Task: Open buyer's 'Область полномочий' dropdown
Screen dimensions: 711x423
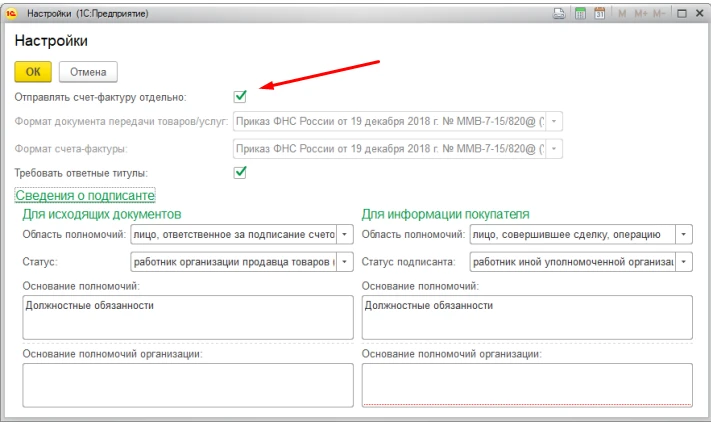Action: pos(683,234)
